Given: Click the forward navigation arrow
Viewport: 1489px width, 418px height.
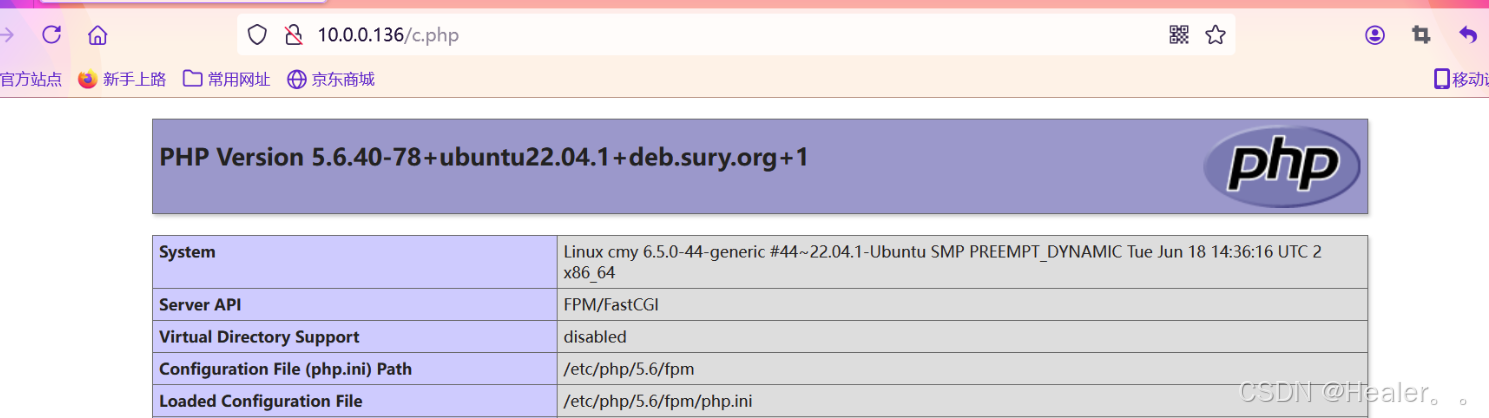Looking at the screenshot, I should pyautogui.click(x=7, y=35).
